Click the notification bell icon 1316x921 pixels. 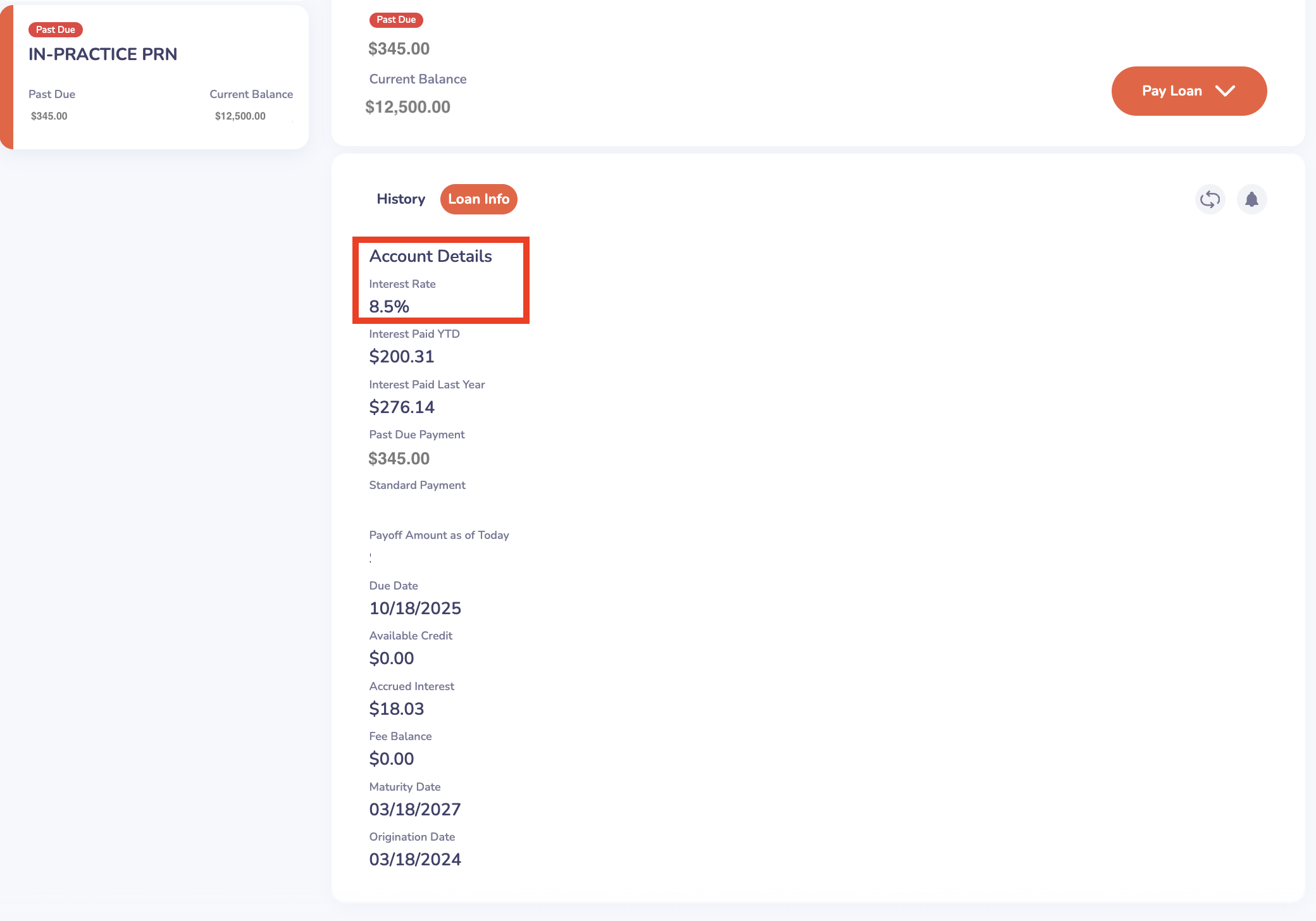point(1251,199)
